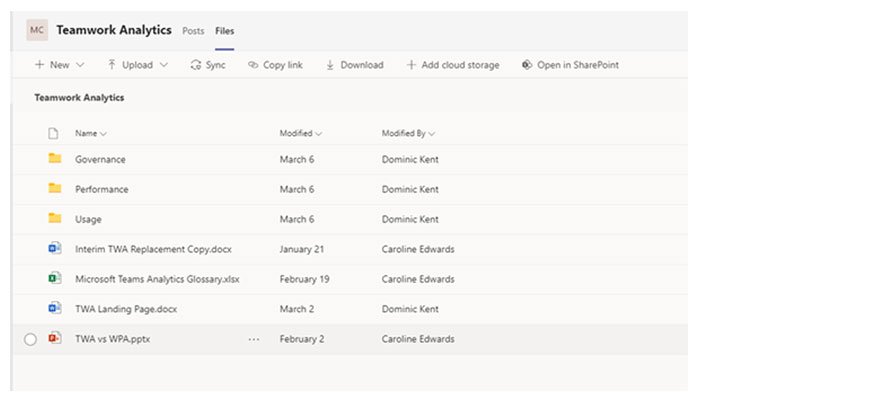Screen dimensions: 881x398
Task: Open Interim TWA Replacement Copy.docx
Action: (153, 249)
